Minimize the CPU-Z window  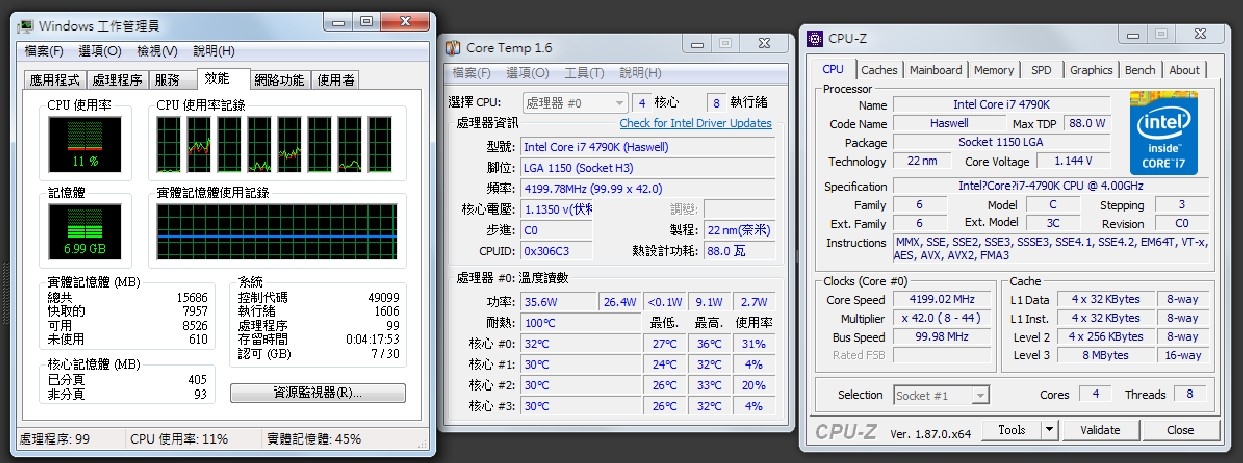point(1134,35)
